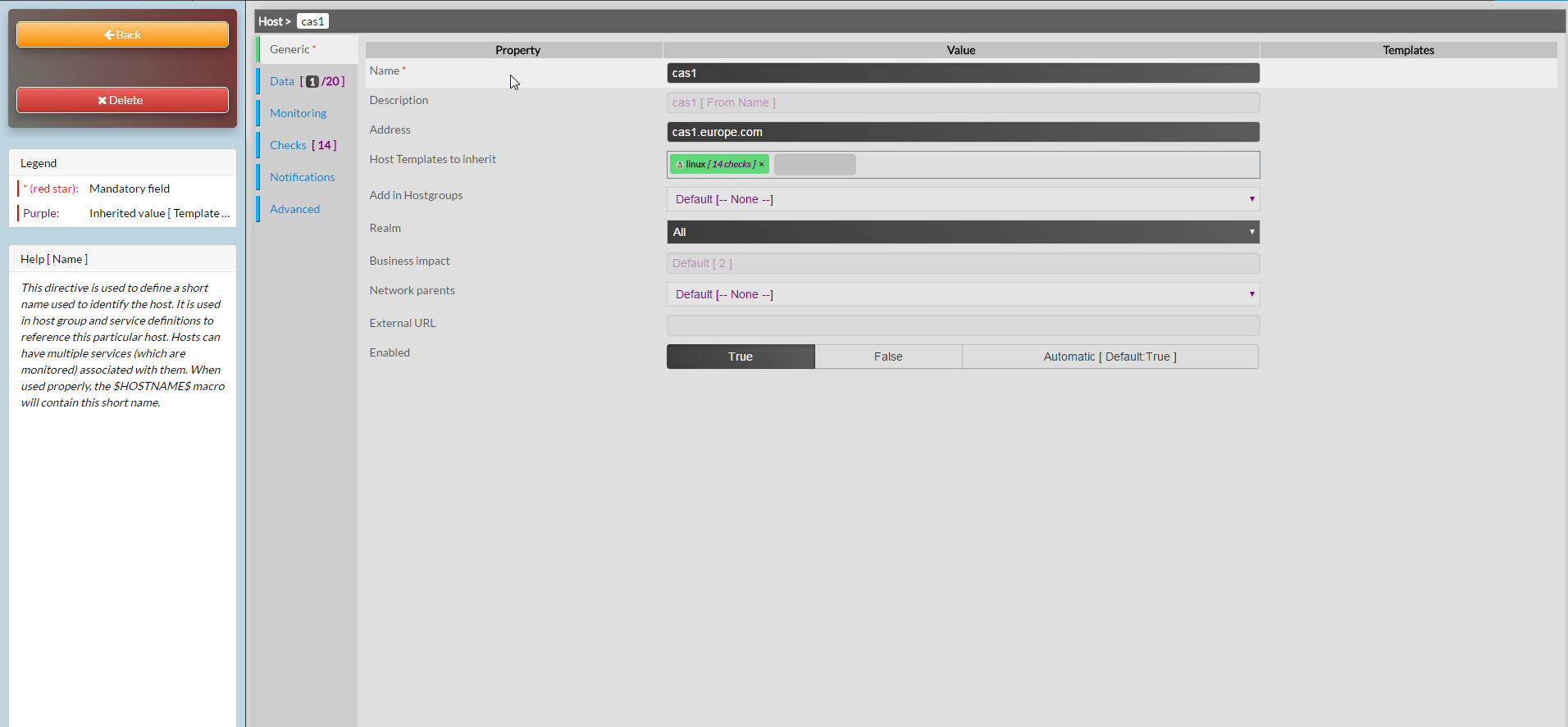Go to the Checks tab
The image size is (1568, 727).
pos(288,145)
